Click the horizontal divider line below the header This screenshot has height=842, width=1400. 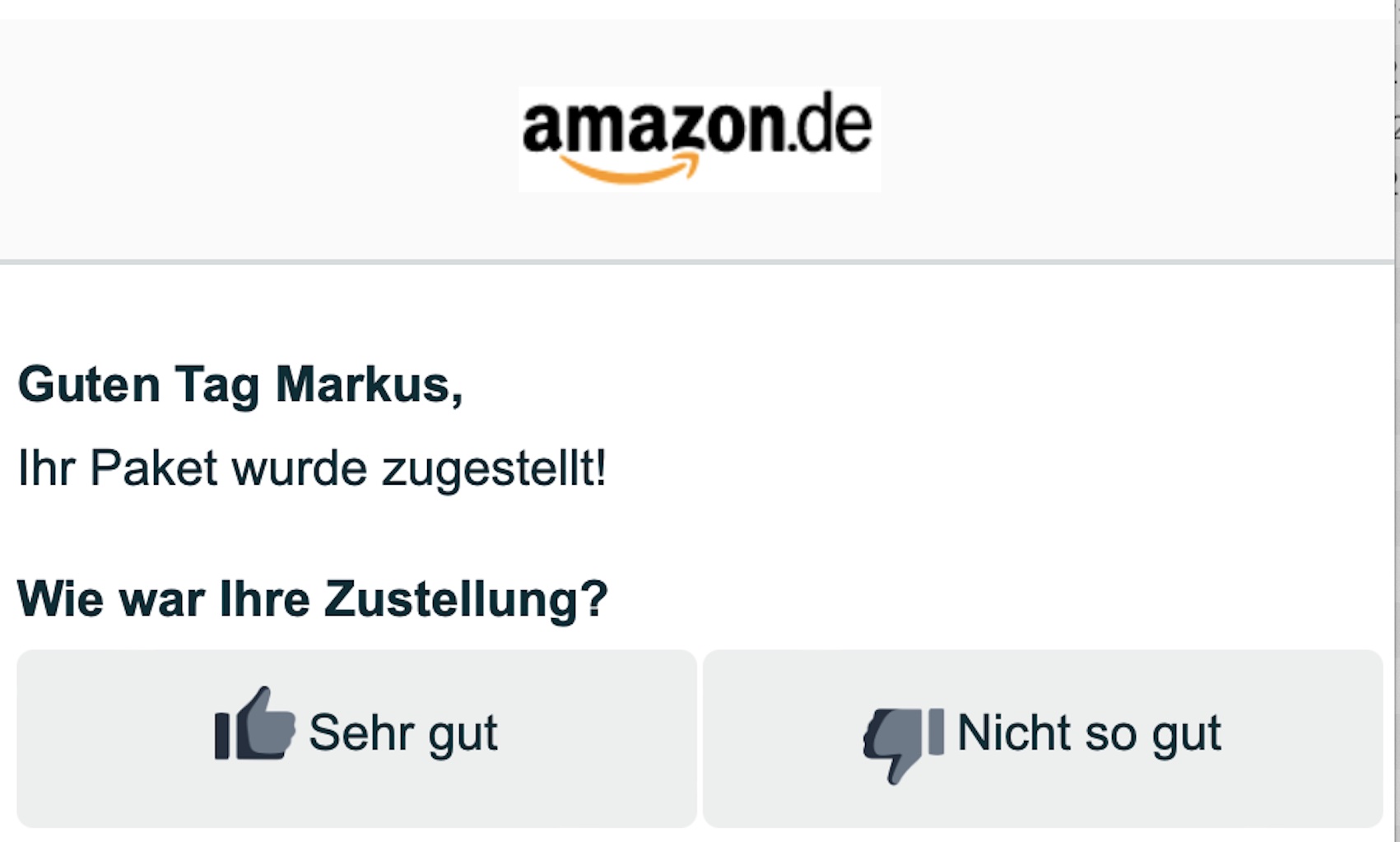698,262
